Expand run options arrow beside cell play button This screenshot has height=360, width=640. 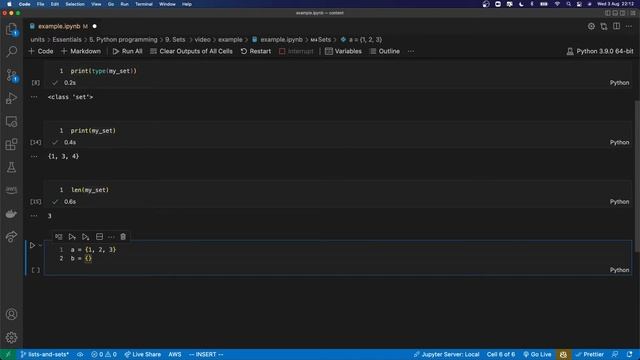[x=40, y=245]
